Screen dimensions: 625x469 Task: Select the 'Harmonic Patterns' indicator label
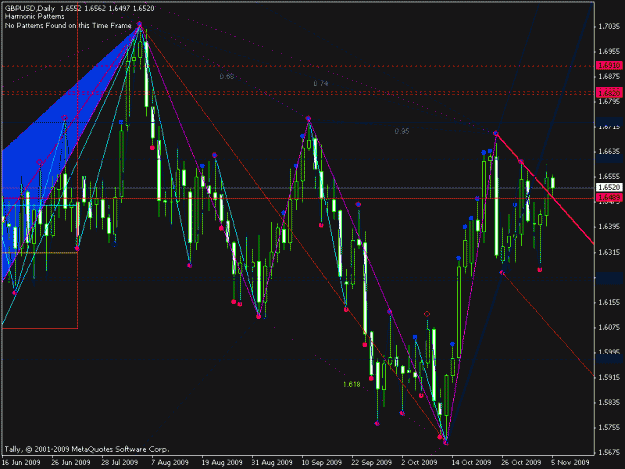(x=34, y=17)
